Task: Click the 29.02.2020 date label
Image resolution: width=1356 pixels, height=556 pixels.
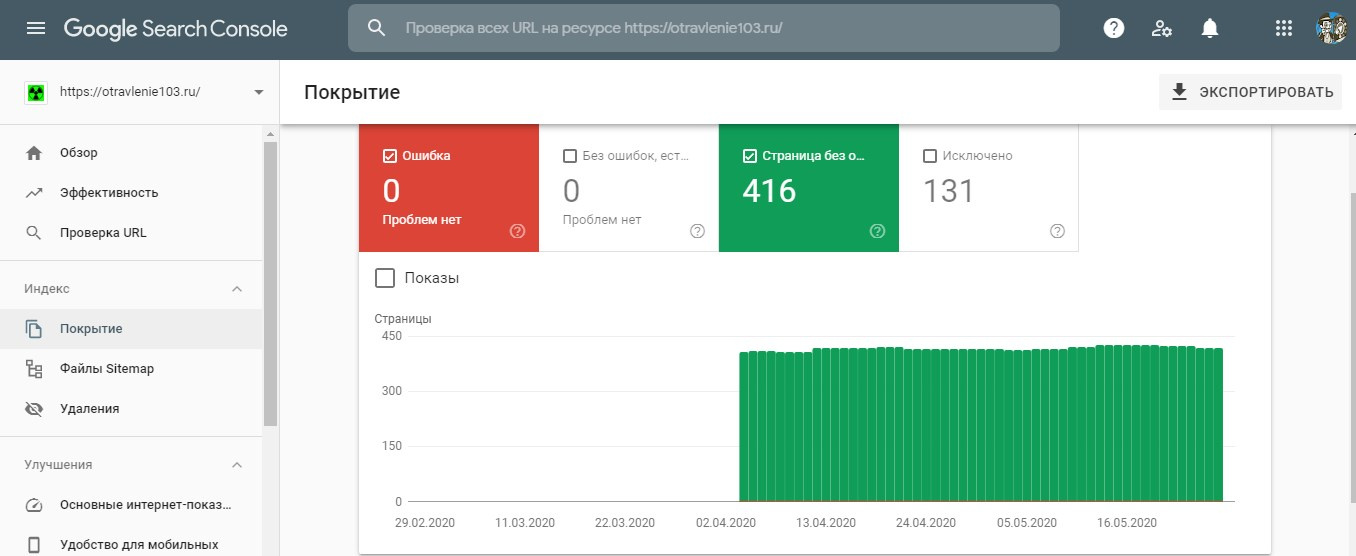Action: click(x=425, y=523)
